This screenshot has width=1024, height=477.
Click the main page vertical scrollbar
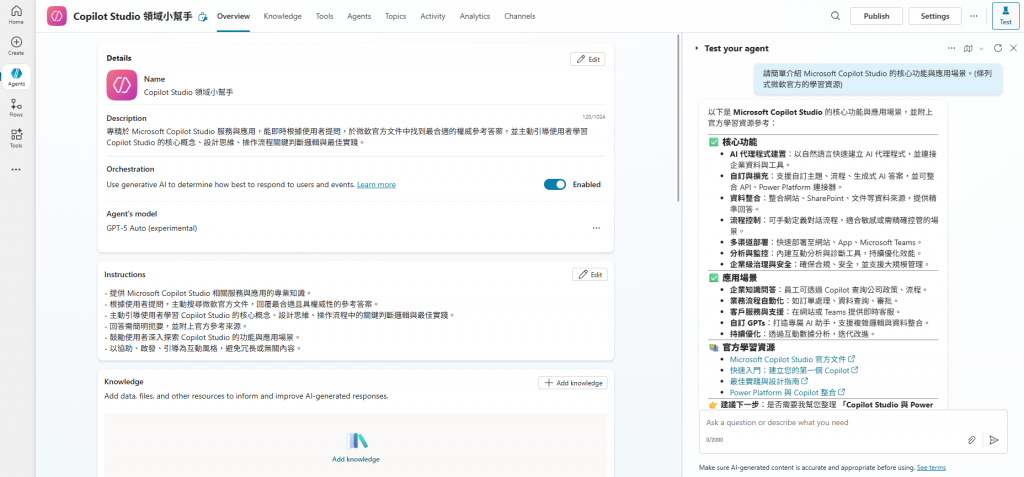(x=679, y=118)
